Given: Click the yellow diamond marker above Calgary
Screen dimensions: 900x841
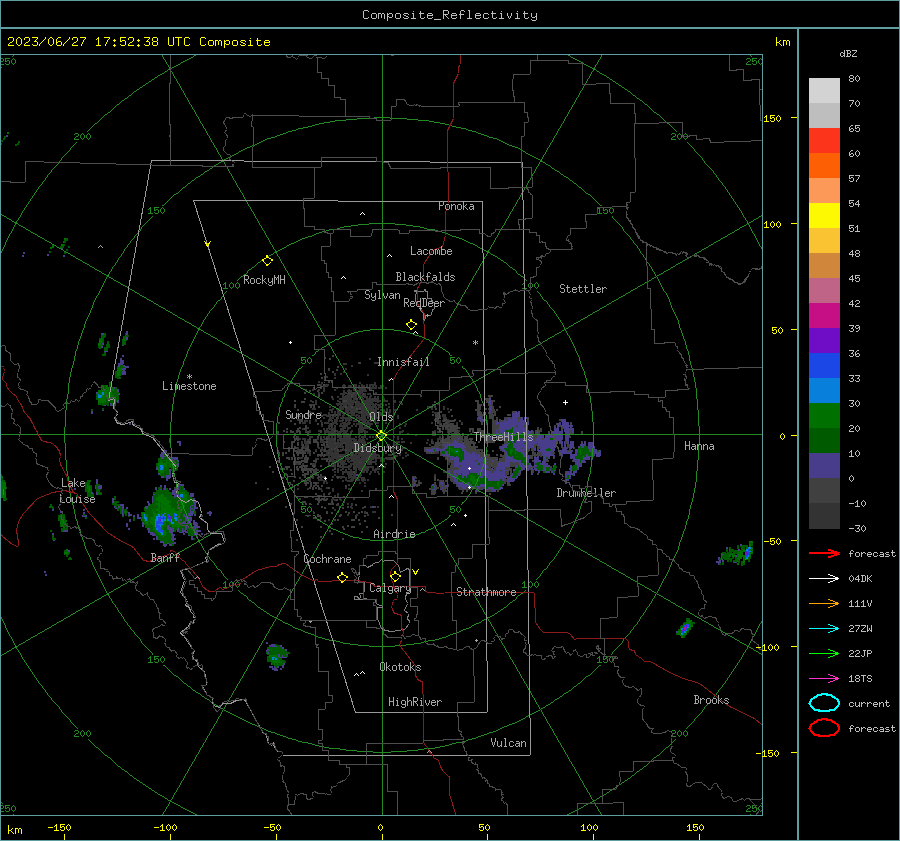Looking at the screenshot, I should (x=395, y=576).
